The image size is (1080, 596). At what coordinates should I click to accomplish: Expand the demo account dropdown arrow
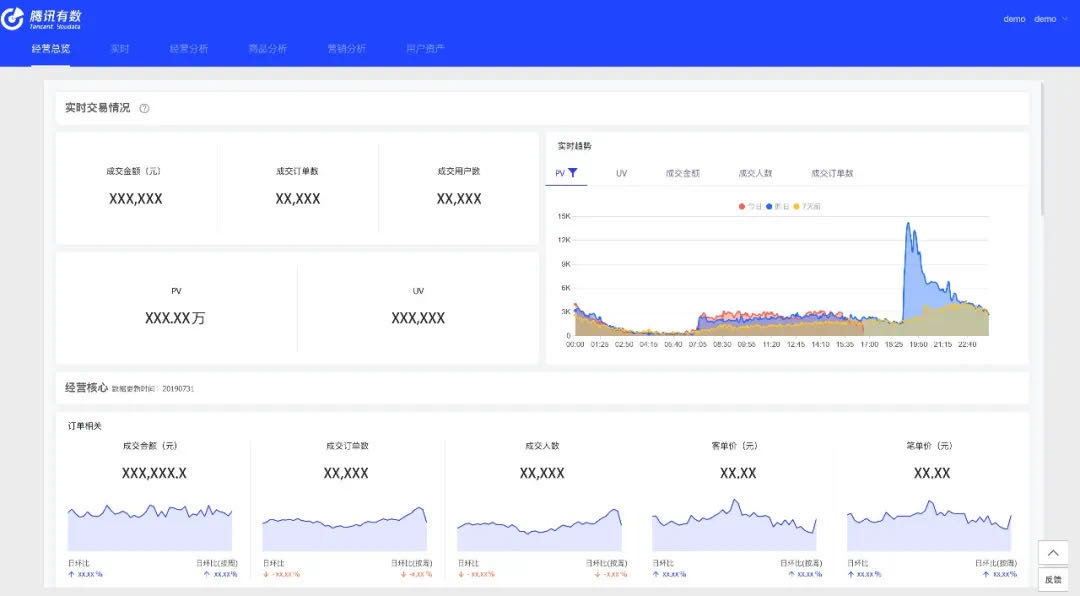coord(1065,19)
